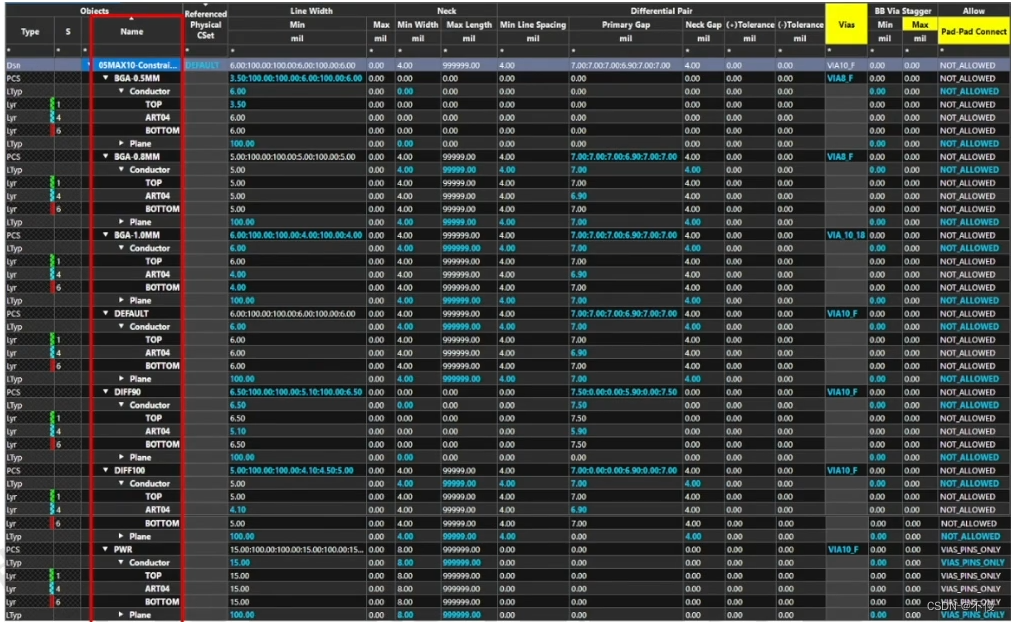This screenshot has width=1011, height=622.
Task: Click DEFAULT CSet cell in 05MAX10 row
Action: coord(202,65)
